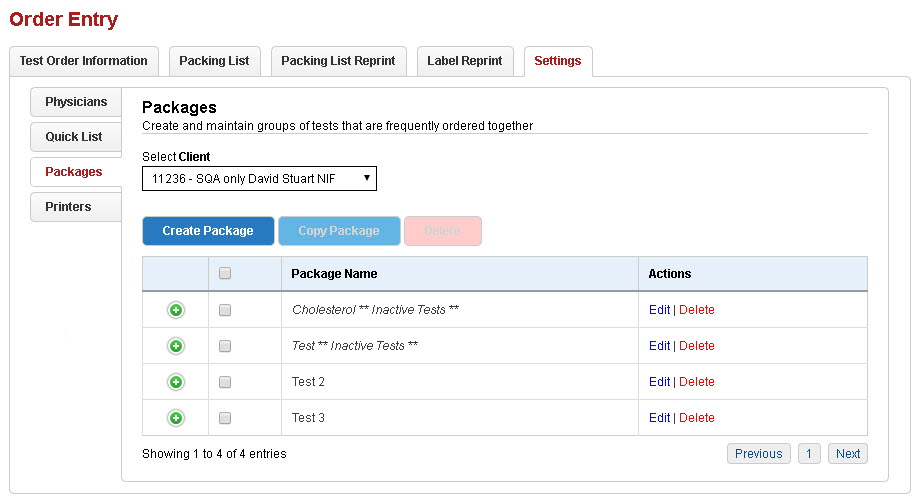This screenshot has height=502, width=920.
Task: Expand the Cholesterol package row with plus icon
Action: 176,310
